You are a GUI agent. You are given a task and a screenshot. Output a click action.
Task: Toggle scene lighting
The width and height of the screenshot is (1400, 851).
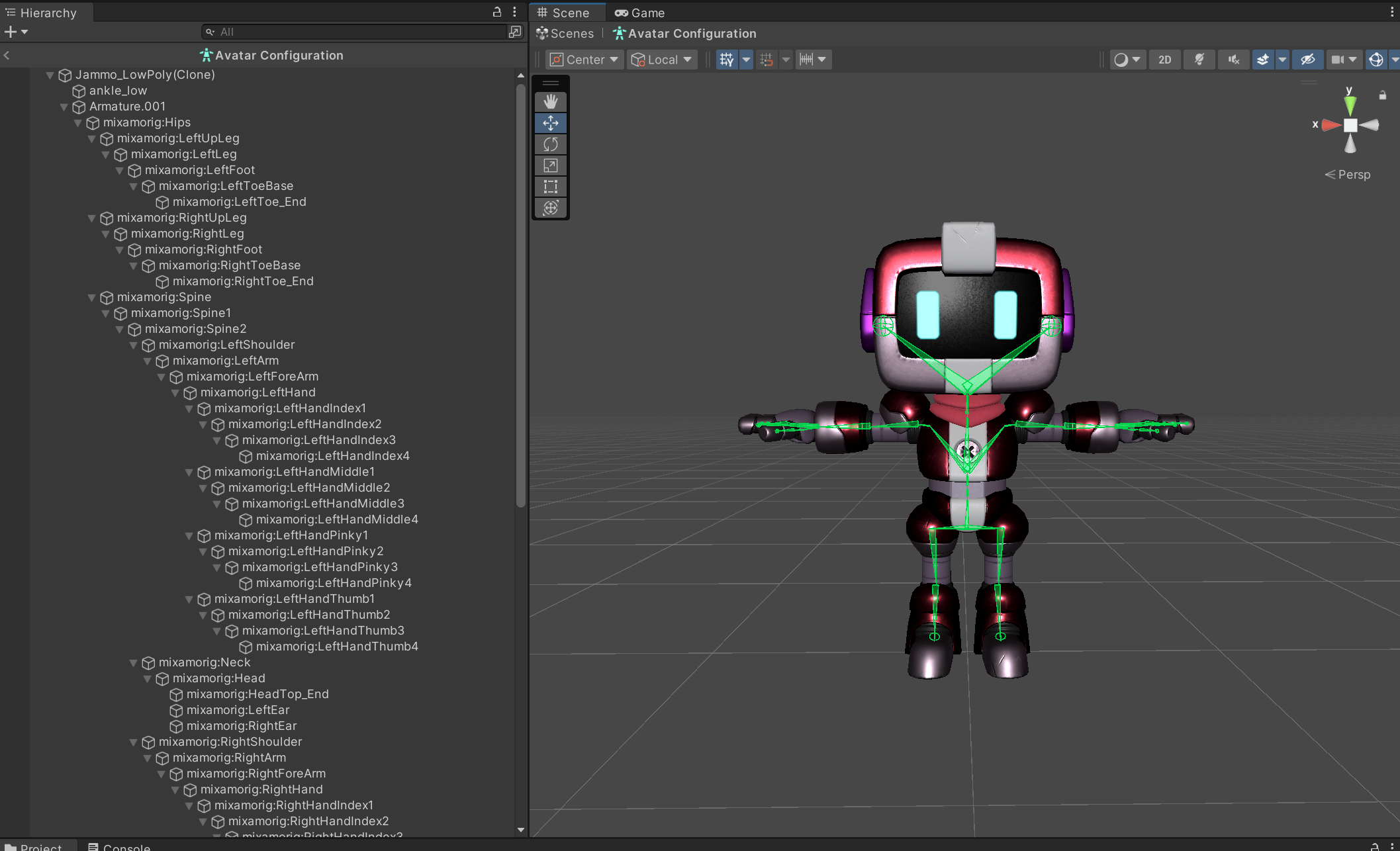click(1199, 60)
